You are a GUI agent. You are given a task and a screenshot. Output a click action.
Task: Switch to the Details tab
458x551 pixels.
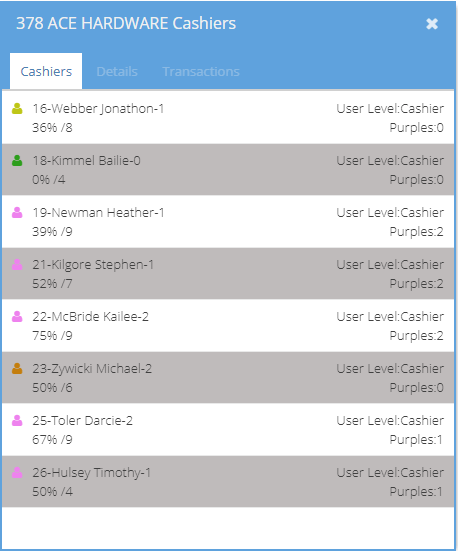coord(117,71)
